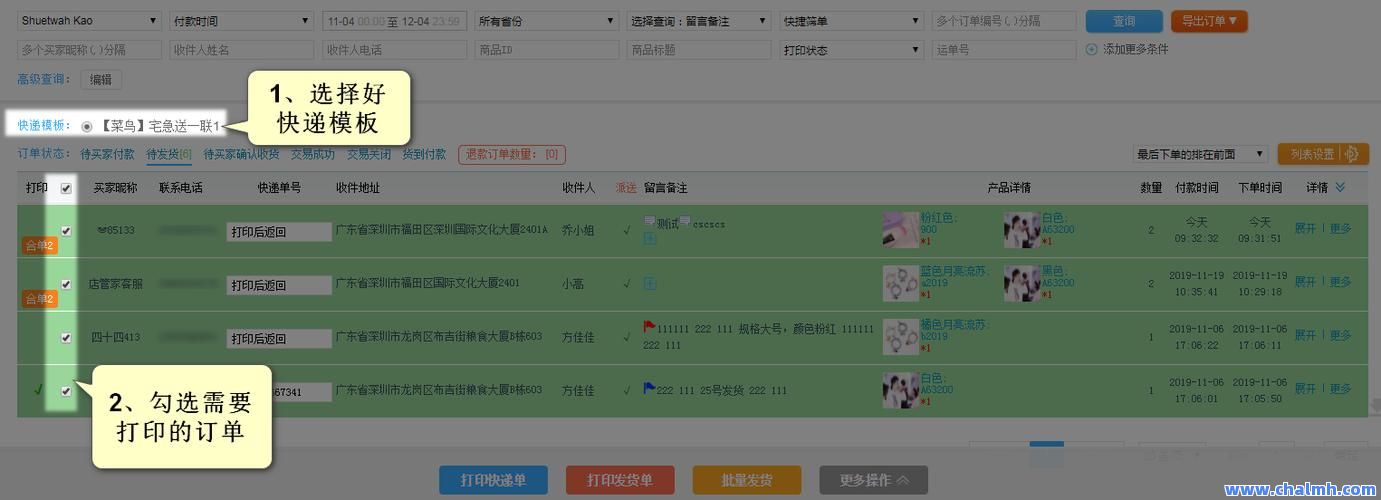Select the 【菜鸟】宅急送一联1 template radio button

pyautogui.click(x=87, y=126)
